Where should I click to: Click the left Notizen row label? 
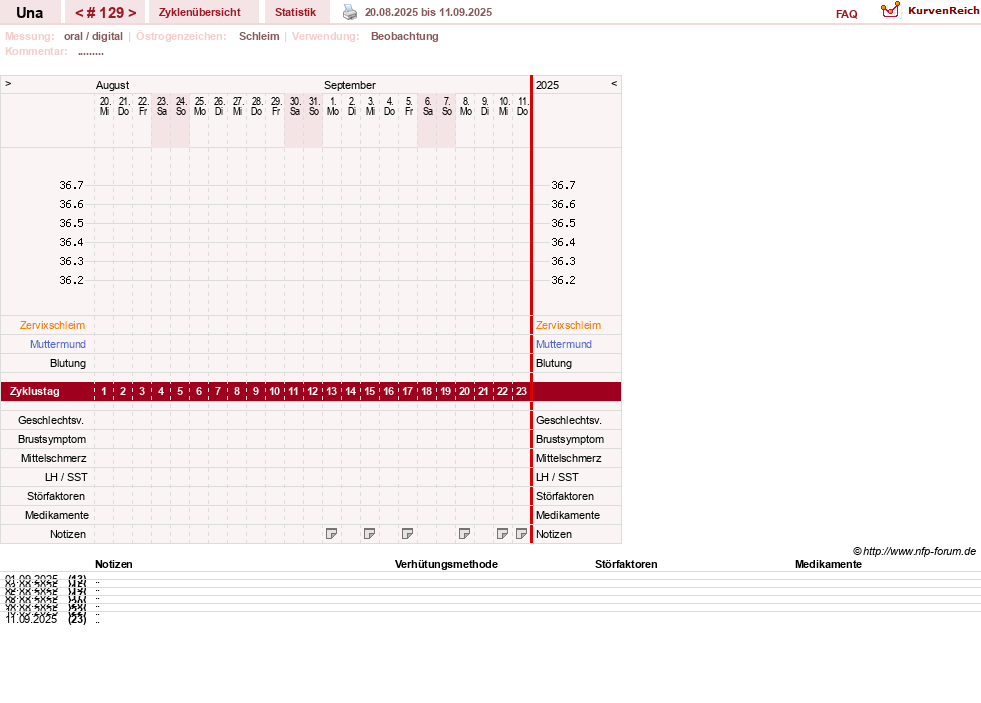tap(68, 534)
